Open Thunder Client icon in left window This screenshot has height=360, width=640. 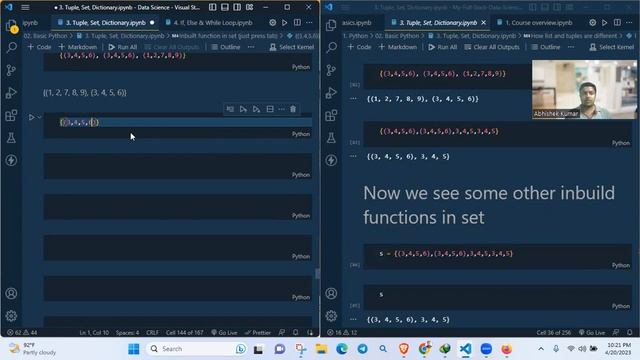coord(11,160)
